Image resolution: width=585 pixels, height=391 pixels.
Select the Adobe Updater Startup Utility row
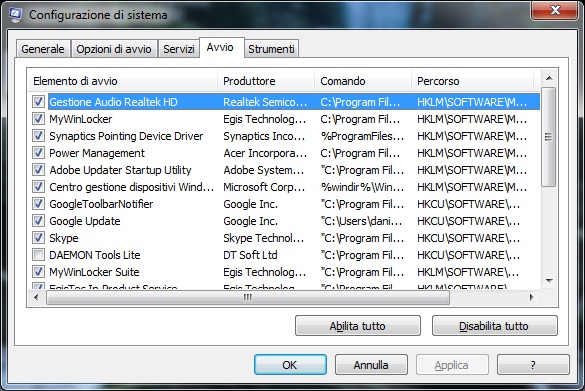[286, 170]
